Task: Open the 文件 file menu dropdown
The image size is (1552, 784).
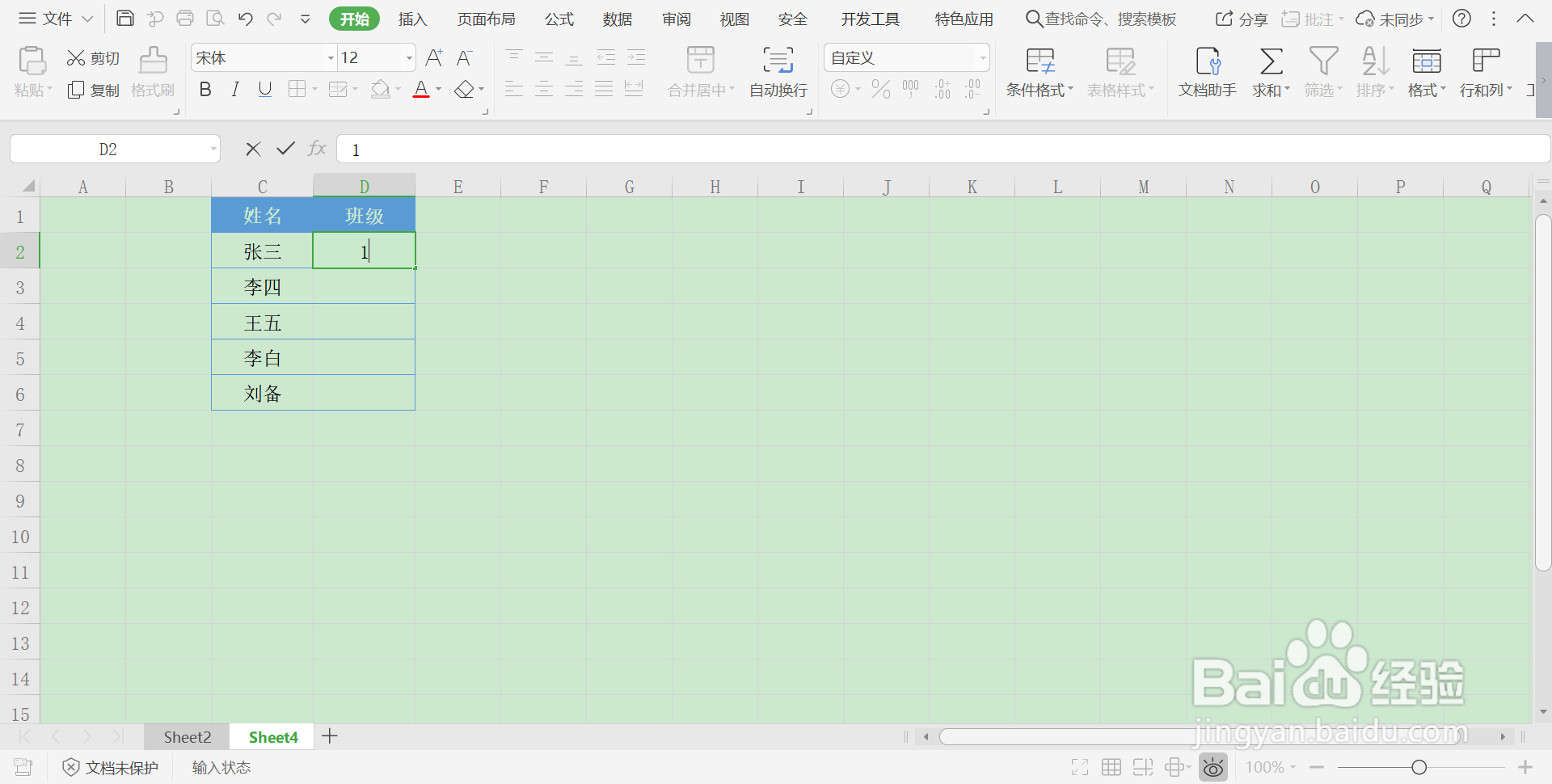Action: [x=57, y=18]
